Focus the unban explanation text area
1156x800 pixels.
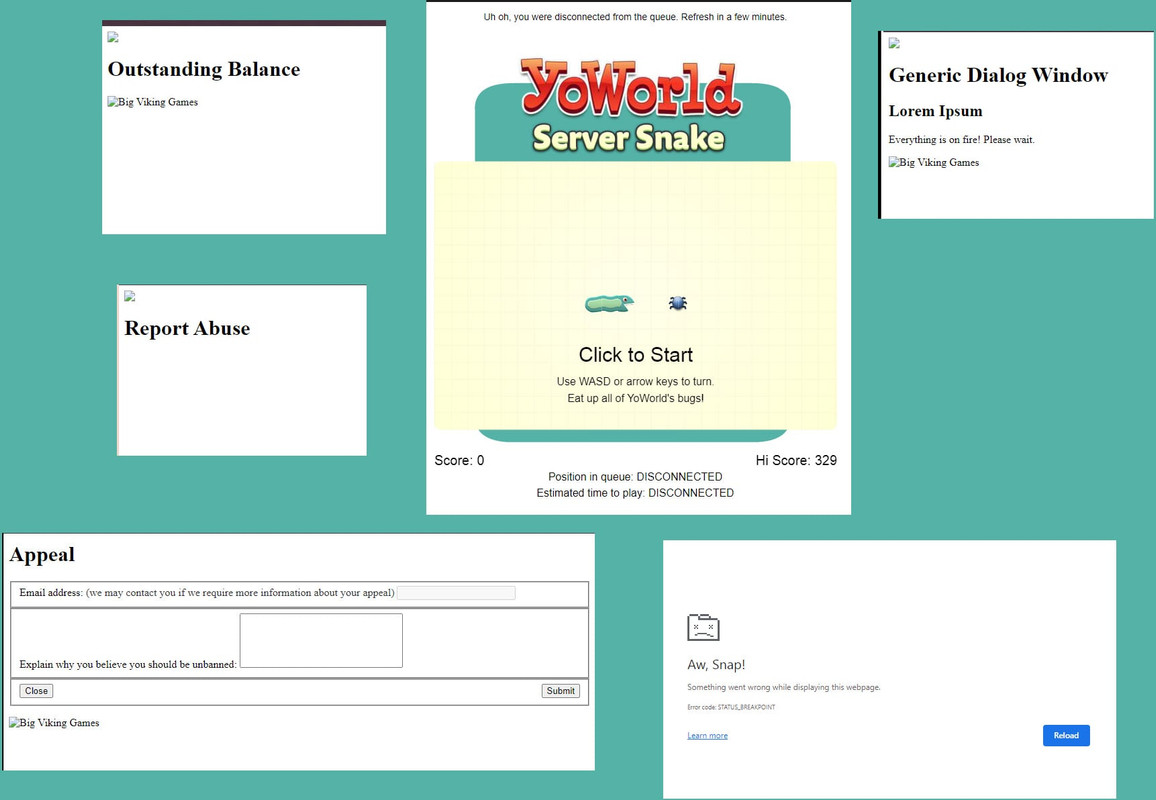[321, 641]
